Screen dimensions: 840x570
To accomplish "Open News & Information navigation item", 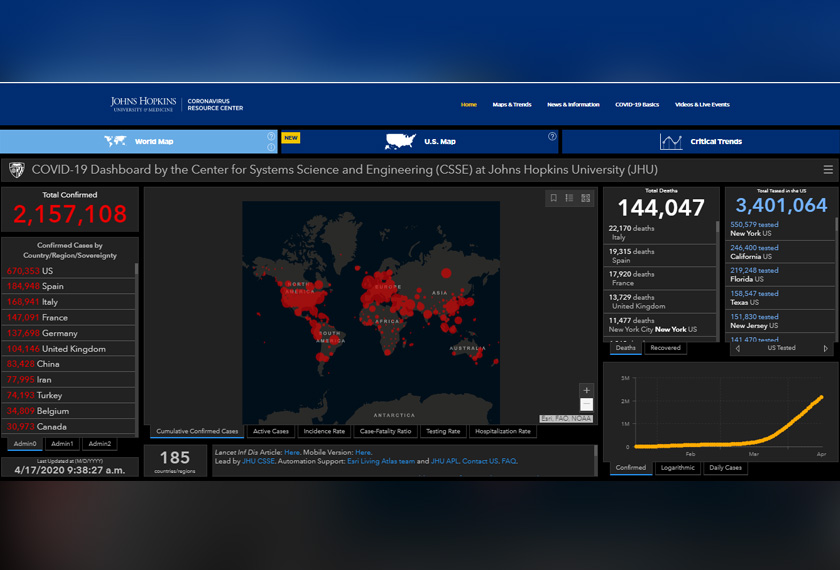I will coord(573,104).
